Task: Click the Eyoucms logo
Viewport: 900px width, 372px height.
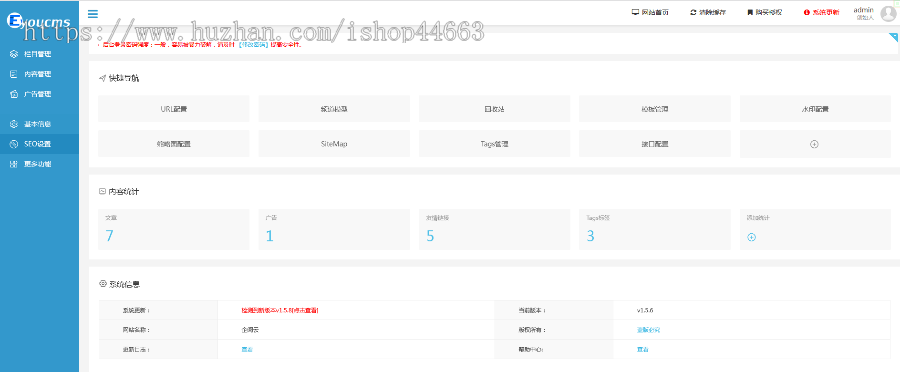Action: (39, 22)
